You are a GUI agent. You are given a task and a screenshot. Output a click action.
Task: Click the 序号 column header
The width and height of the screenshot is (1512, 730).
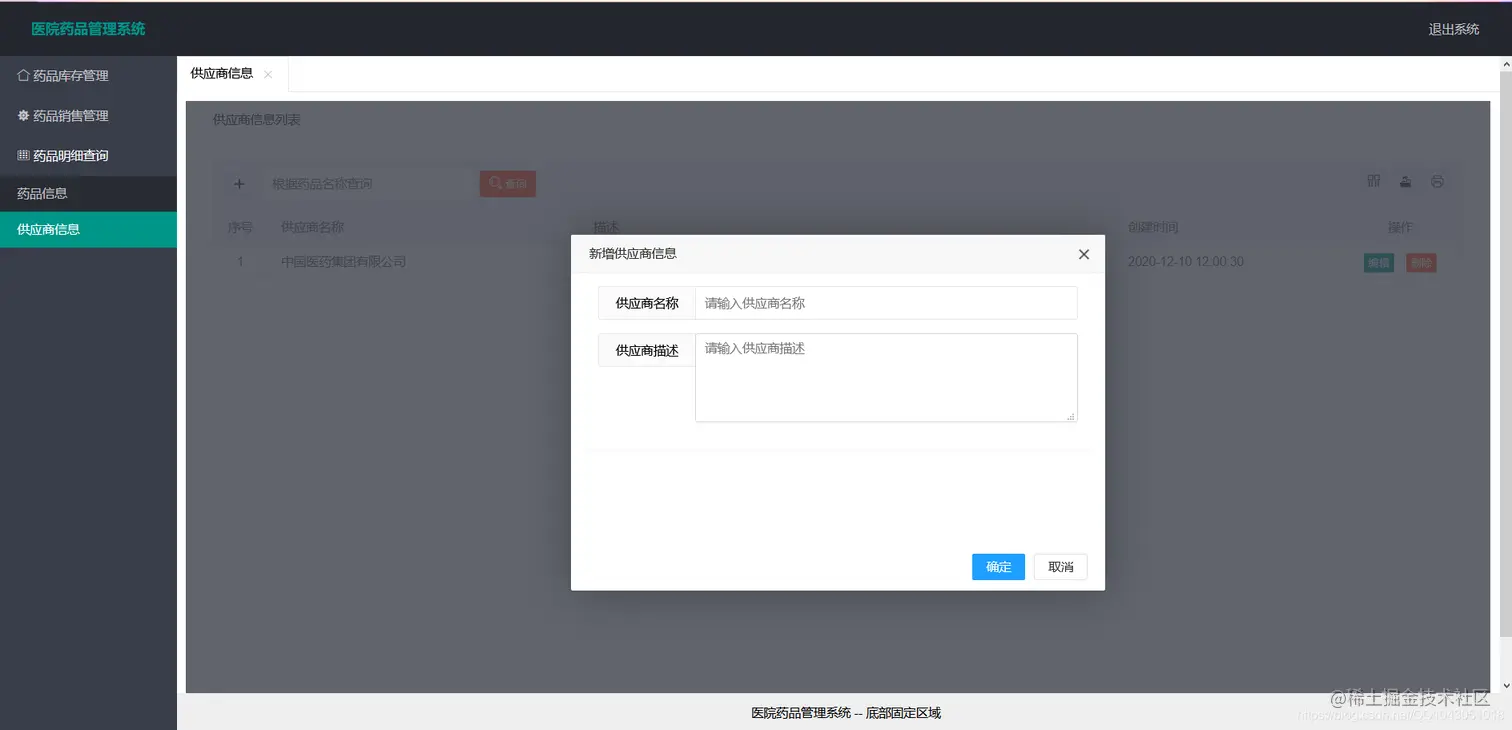pos(240,227)
